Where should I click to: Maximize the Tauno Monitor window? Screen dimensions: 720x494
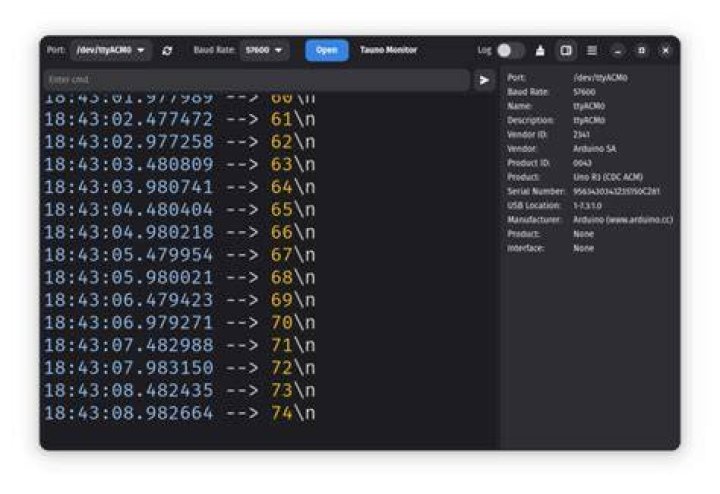coord(641,51)
